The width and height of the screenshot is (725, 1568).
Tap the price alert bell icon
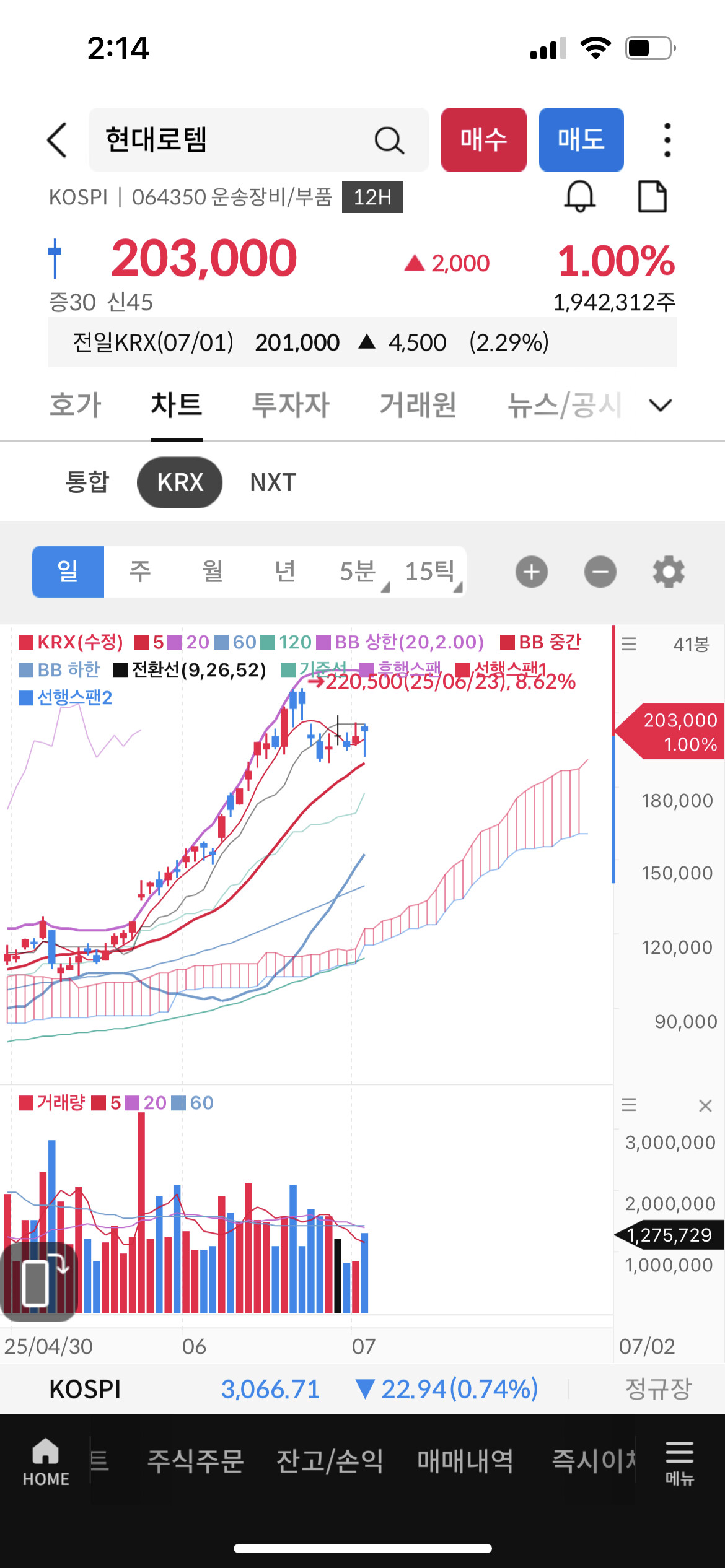coord(580,197)
